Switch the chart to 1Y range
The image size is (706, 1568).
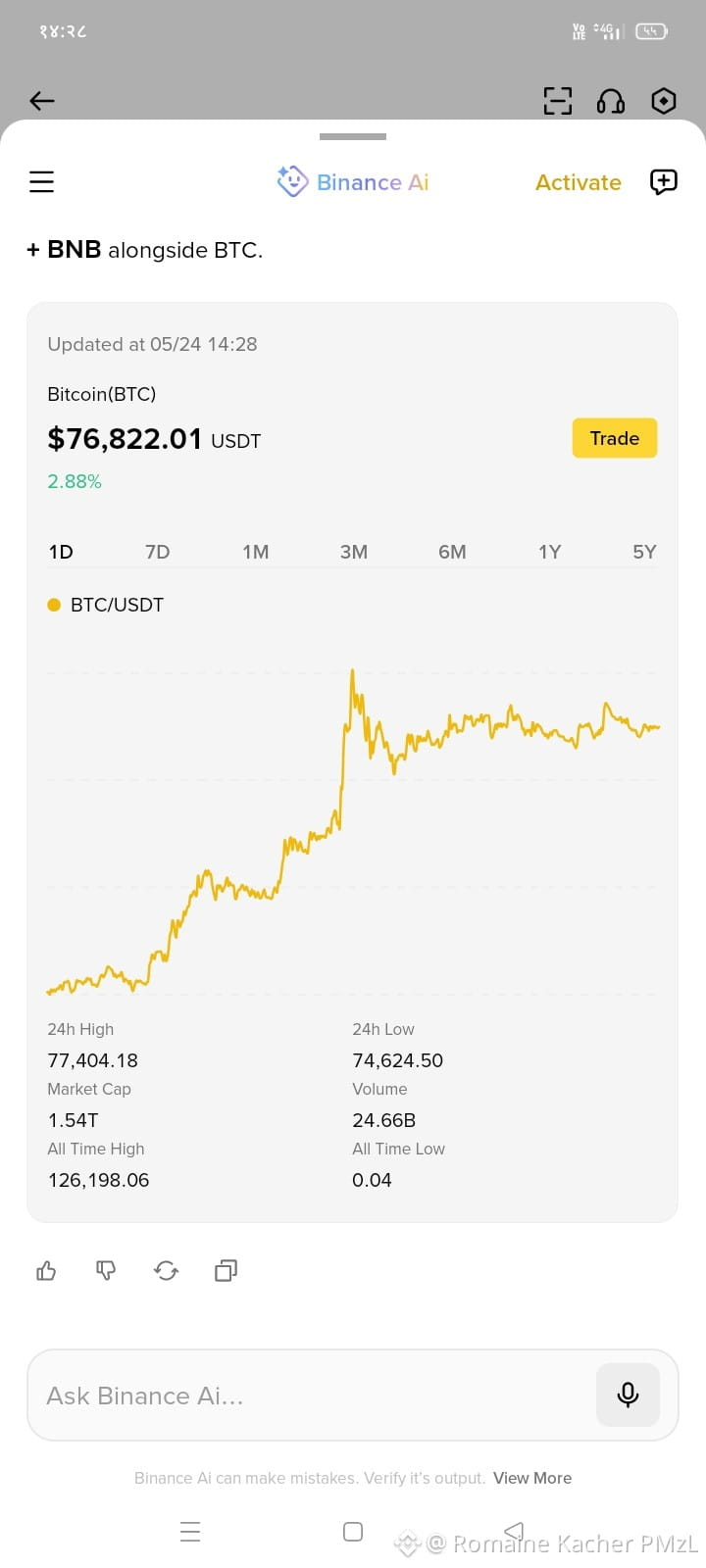[x=550, y=552]
